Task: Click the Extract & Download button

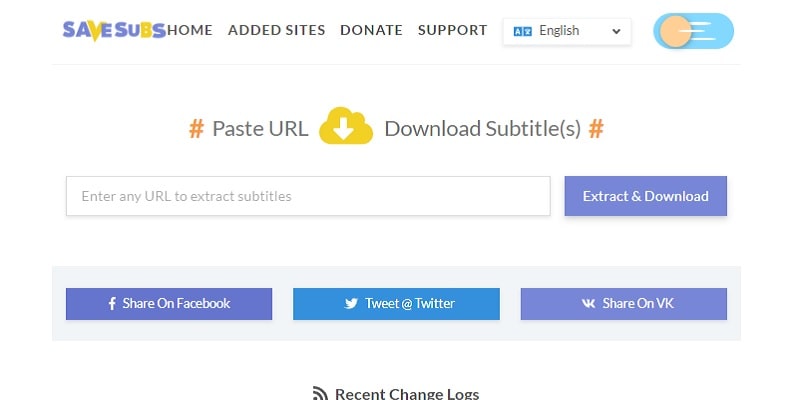Action: 645,196
